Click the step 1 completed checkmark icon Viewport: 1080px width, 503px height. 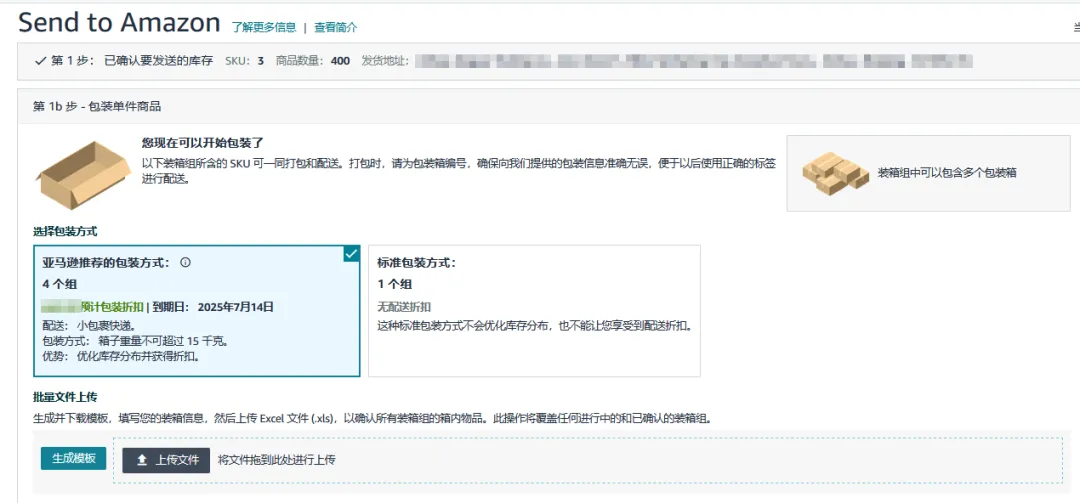(40, 61)
